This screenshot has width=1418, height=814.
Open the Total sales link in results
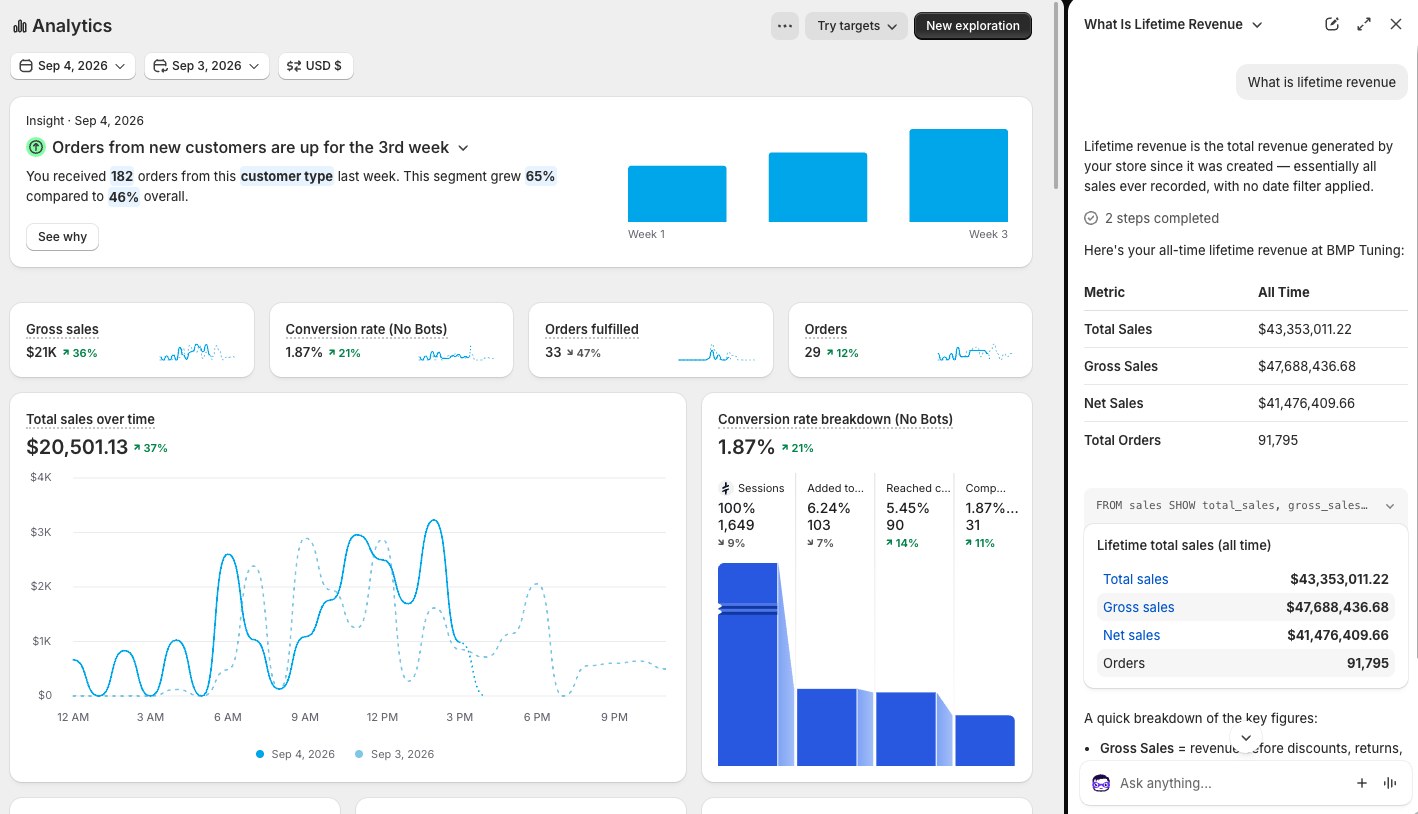(1136, 579)
